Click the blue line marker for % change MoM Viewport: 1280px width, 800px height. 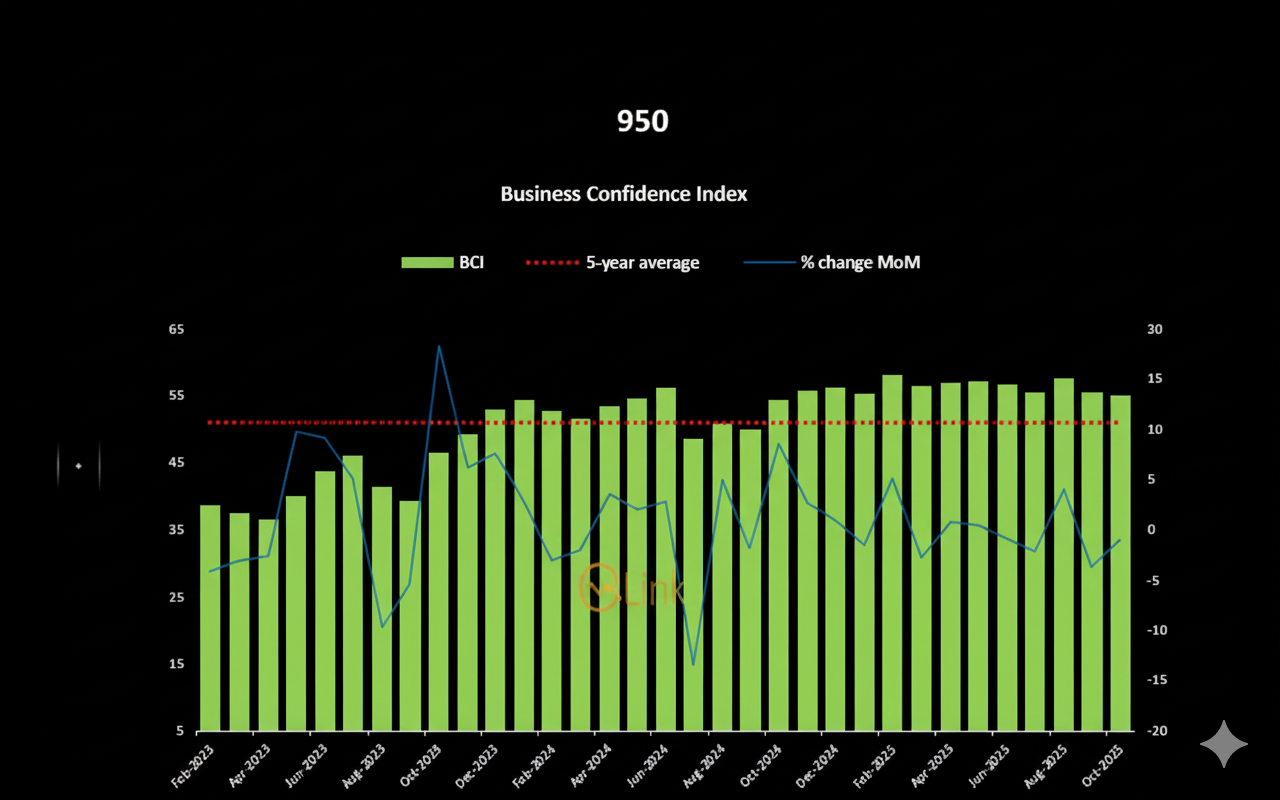point(768,263)
